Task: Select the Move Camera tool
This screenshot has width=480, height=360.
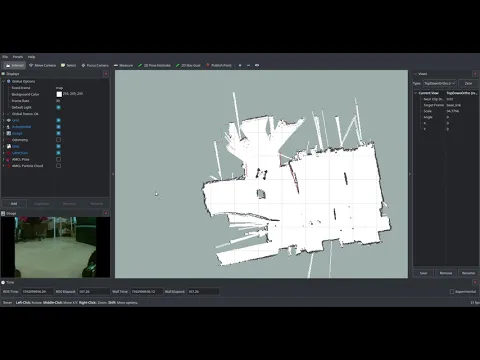Action: click(42, 65)
